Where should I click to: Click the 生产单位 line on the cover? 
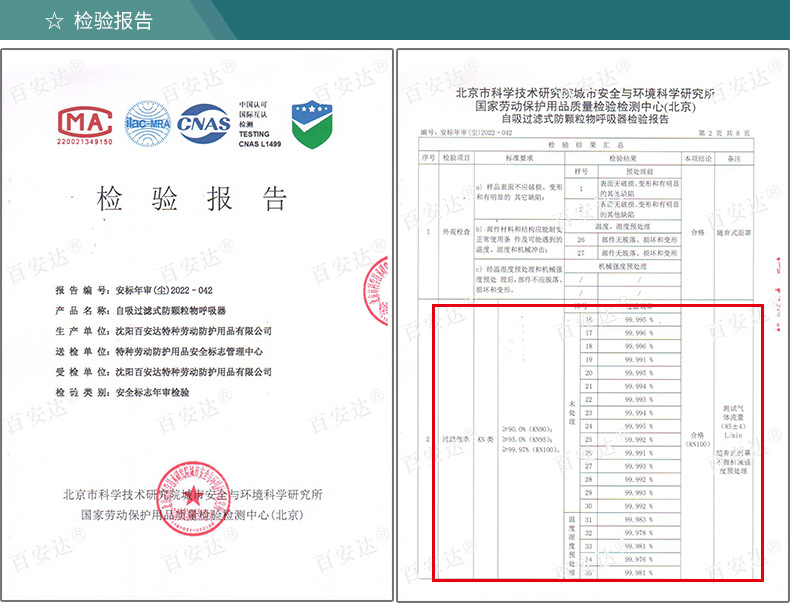[x=163, y=331]
